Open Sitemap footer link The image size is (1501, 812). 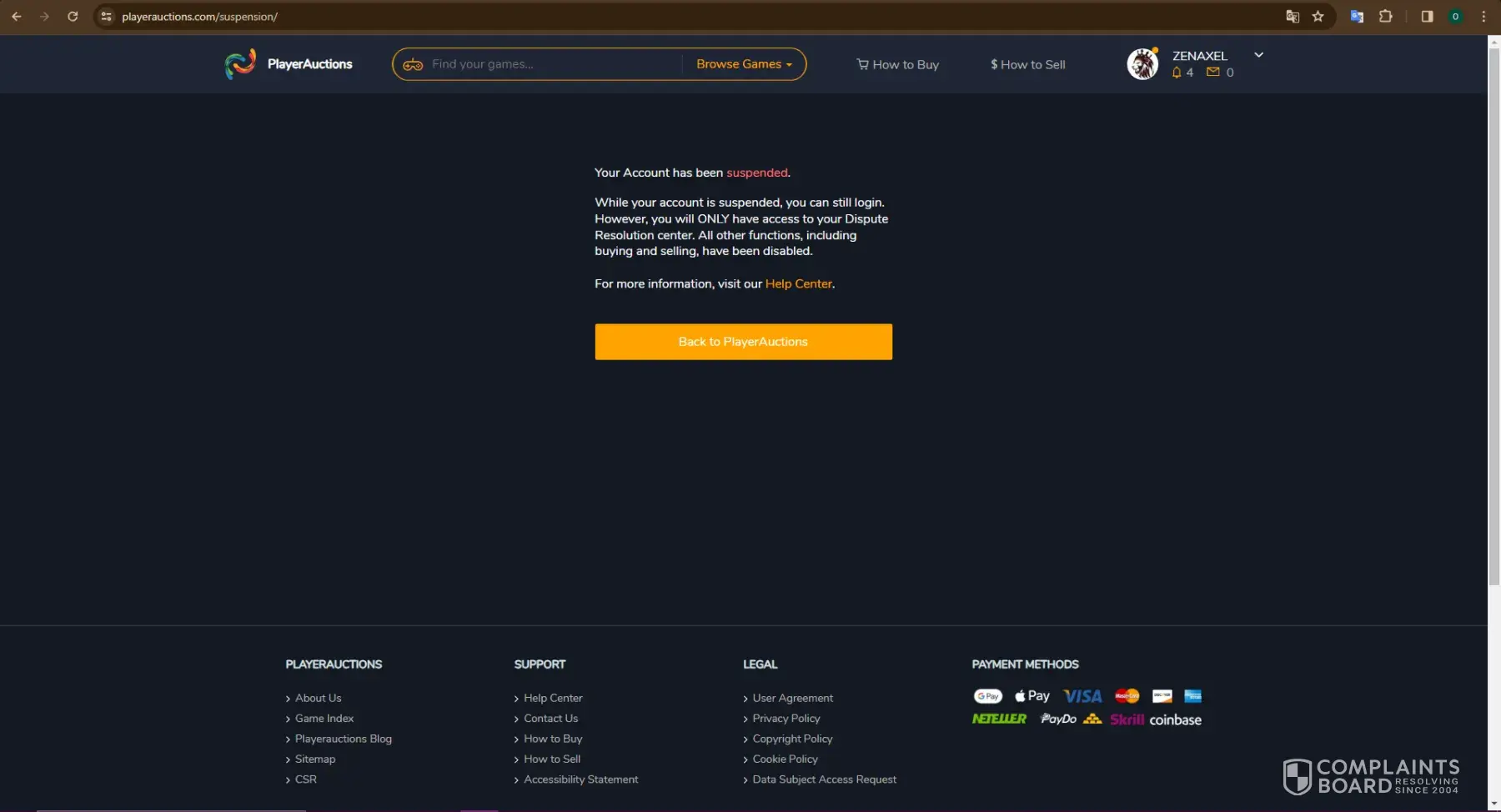[x=315, y=759]
